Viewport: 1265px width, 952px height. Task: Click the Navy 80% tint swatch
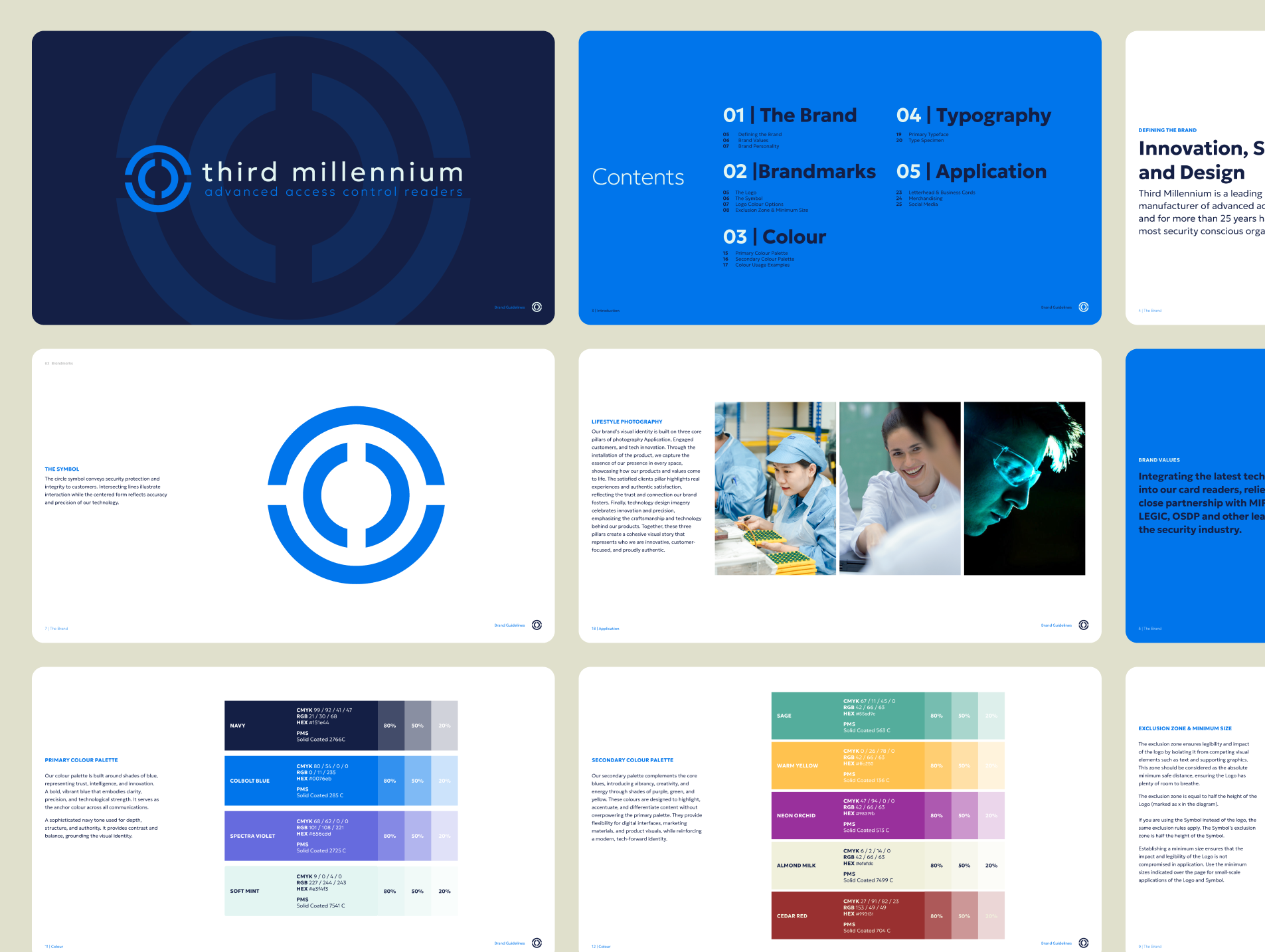pyautogui.click(x=391, y=726)
